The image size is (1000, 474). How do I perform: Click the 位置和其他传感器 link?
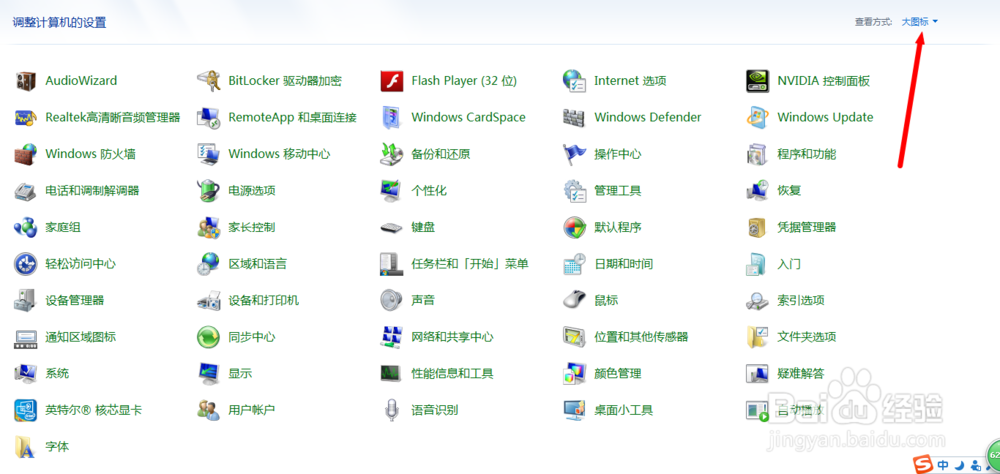(x=641, y=336)
